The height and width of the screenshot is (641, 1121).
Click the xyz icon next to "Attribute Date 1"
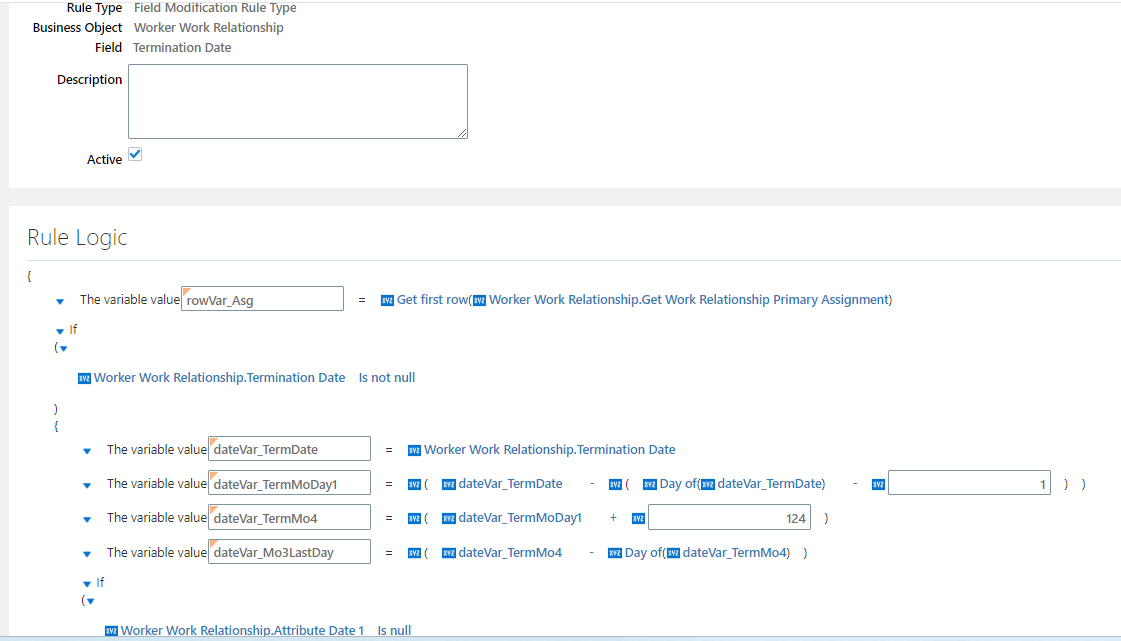point(111,630)
